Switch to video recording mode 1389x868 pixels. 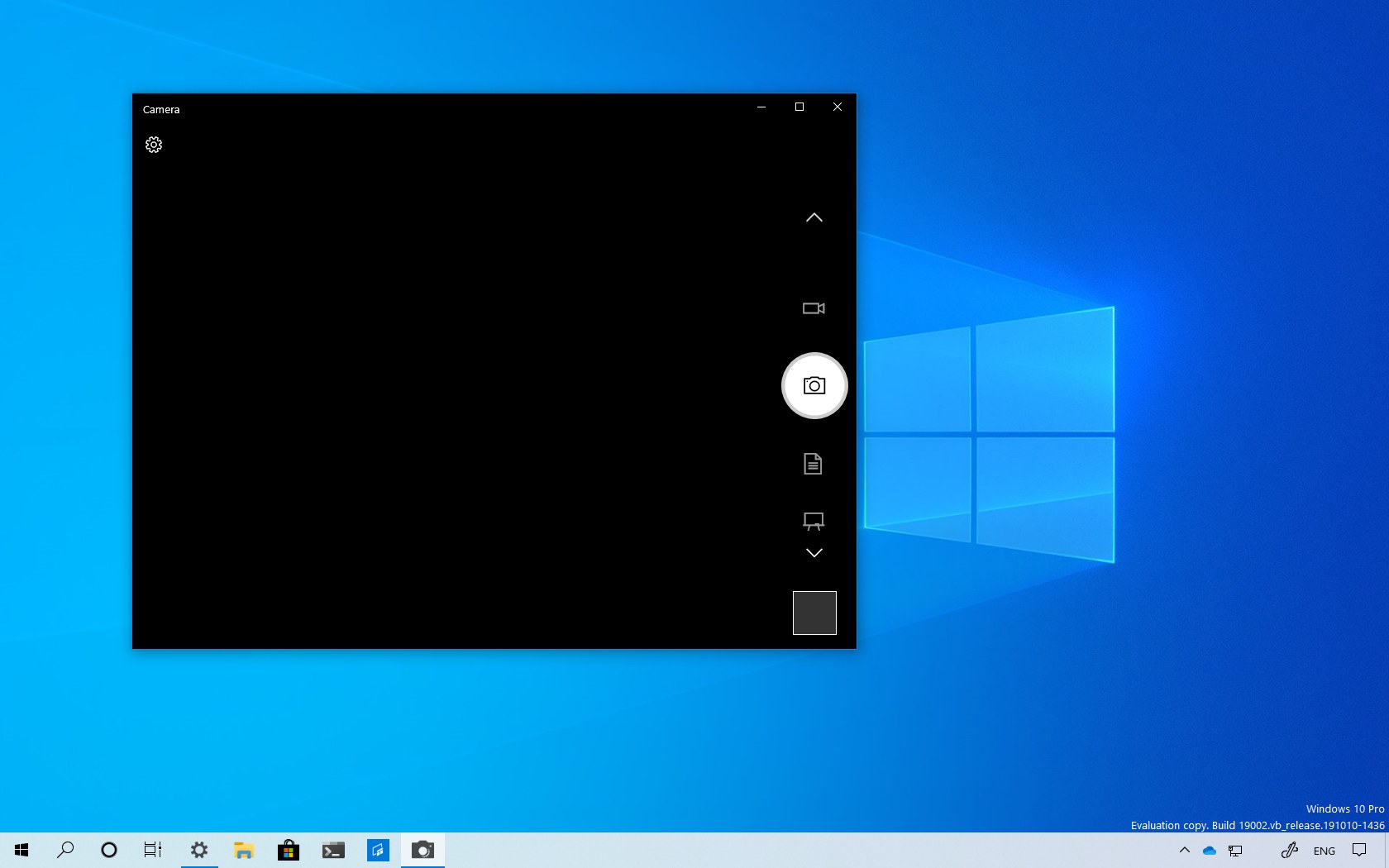(x=814, y=308)
